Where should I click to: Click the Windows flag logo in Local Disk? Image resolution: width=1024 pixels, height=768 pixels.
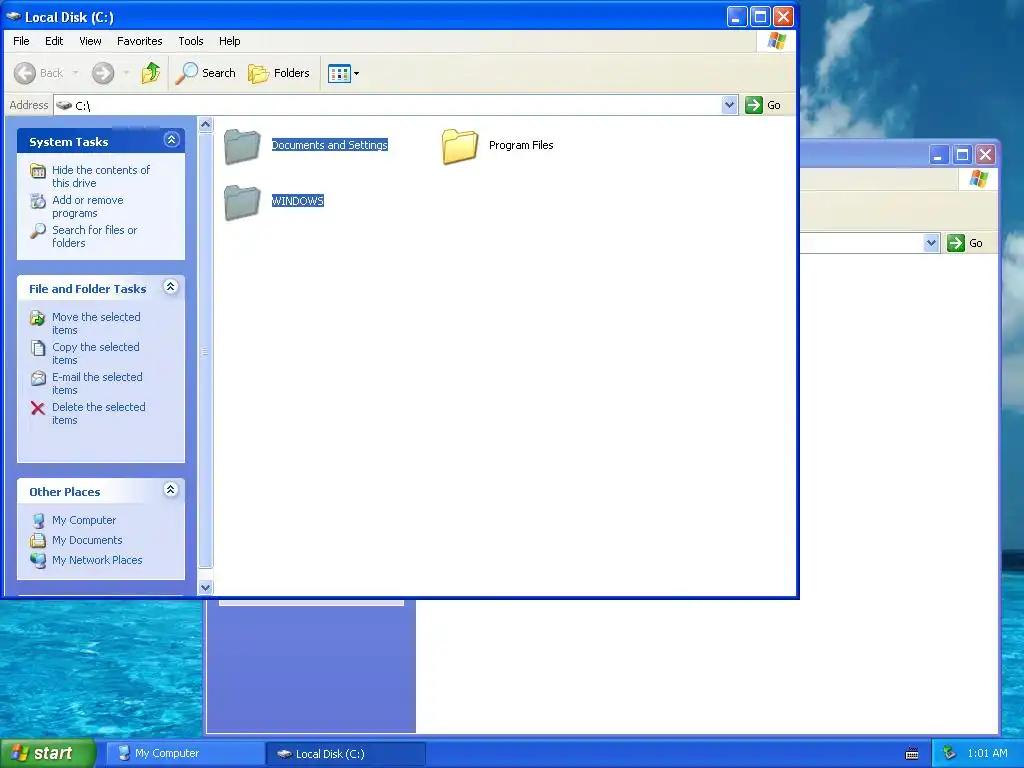click(776, 41)
